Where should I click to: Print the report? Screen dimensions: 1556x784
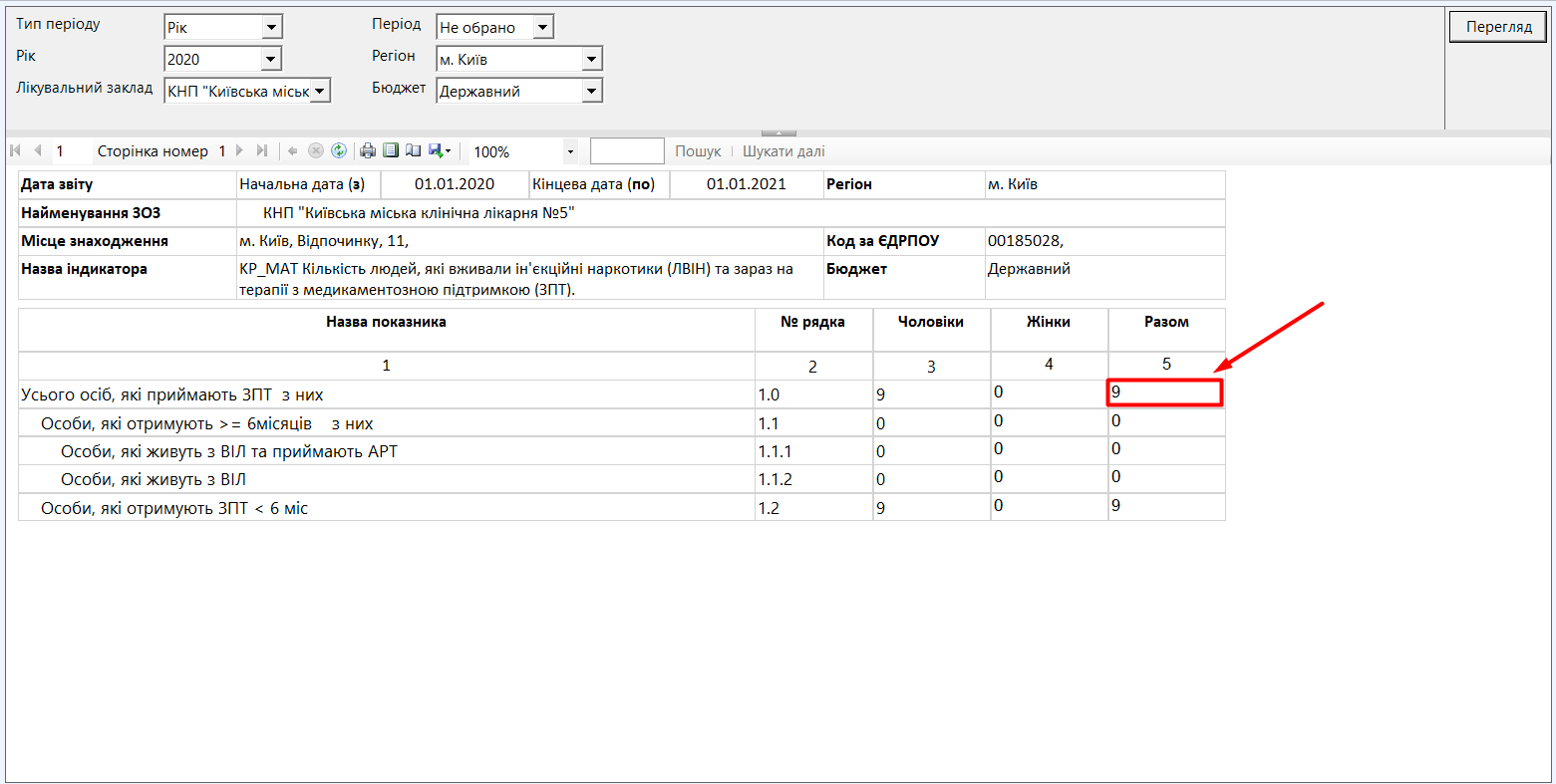368,151
